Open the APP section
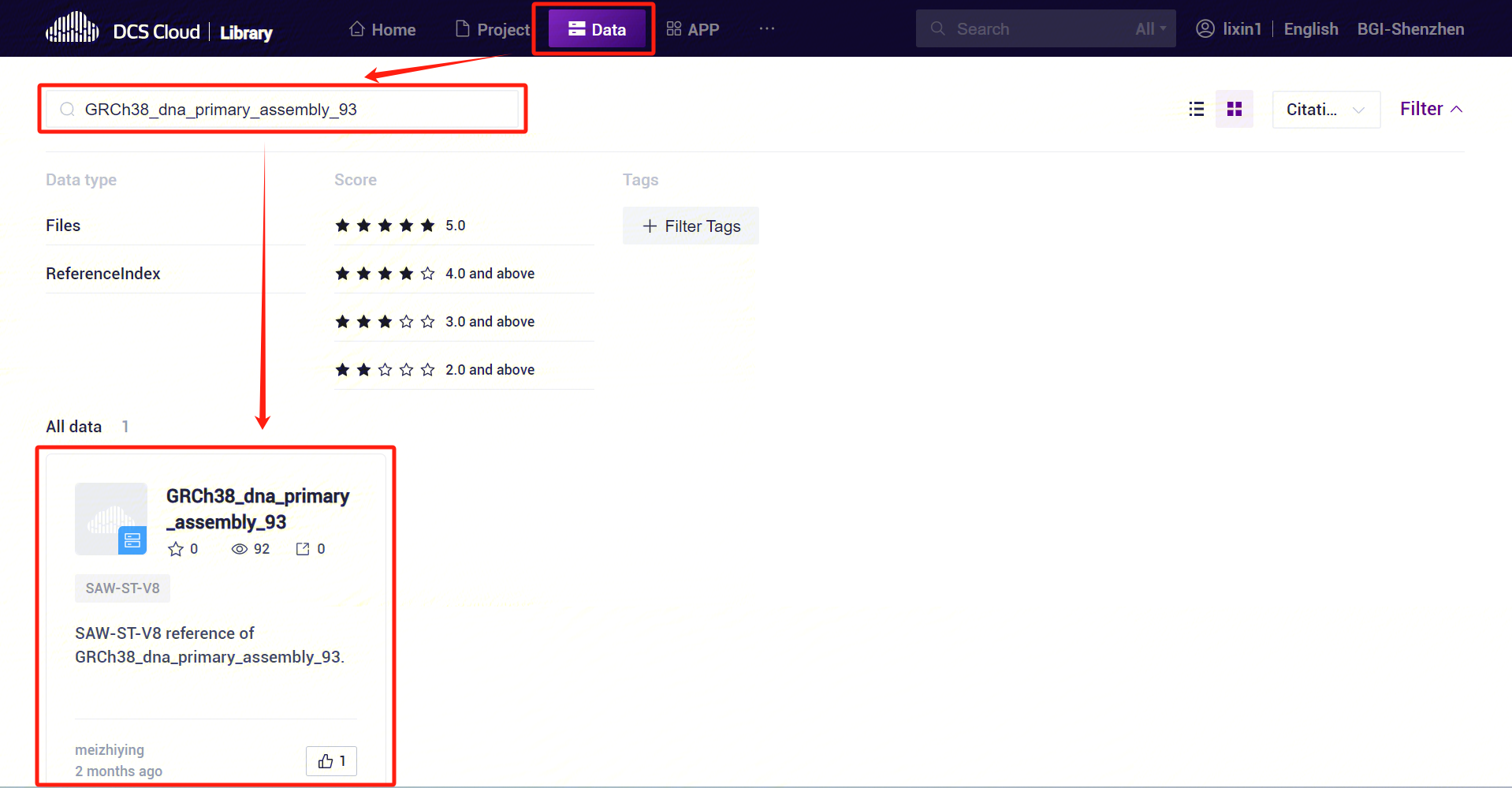The width and height of the screenshot is (1512, 788). pyautogui.click(x=693, y=30)
